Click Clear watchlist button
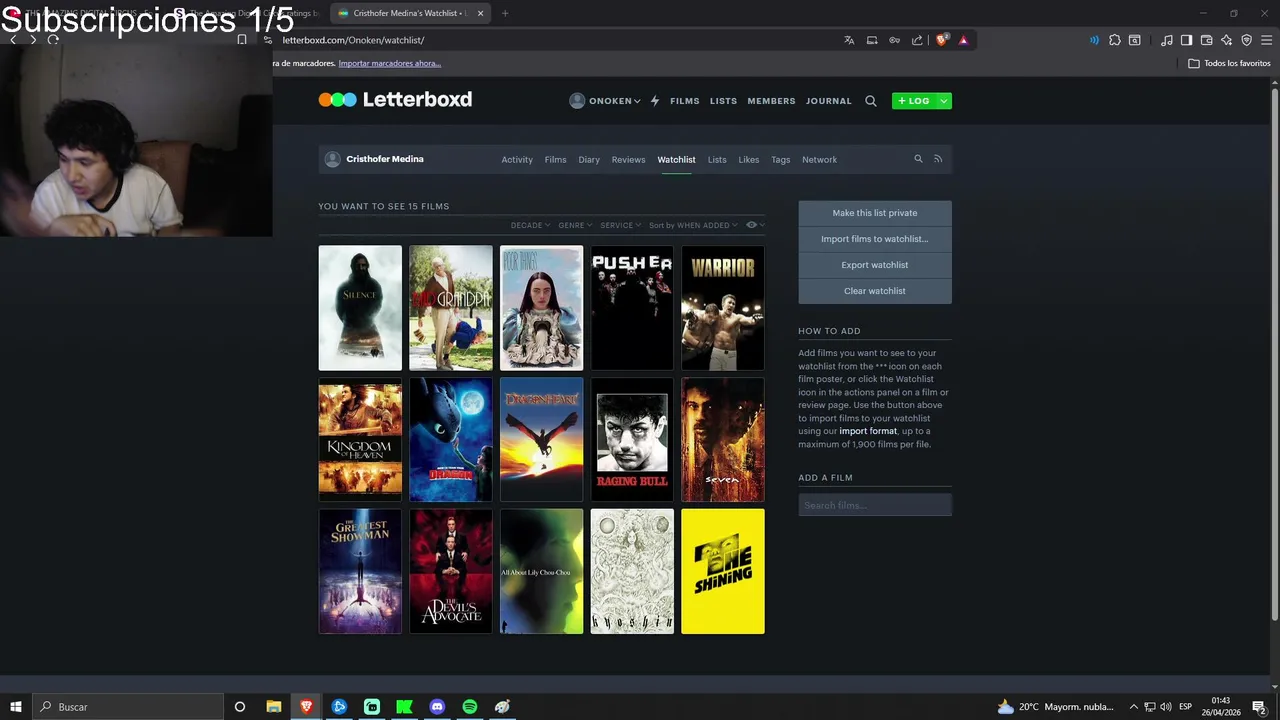The height and width of the screenshot is (720, 1280). click(875, 291)
